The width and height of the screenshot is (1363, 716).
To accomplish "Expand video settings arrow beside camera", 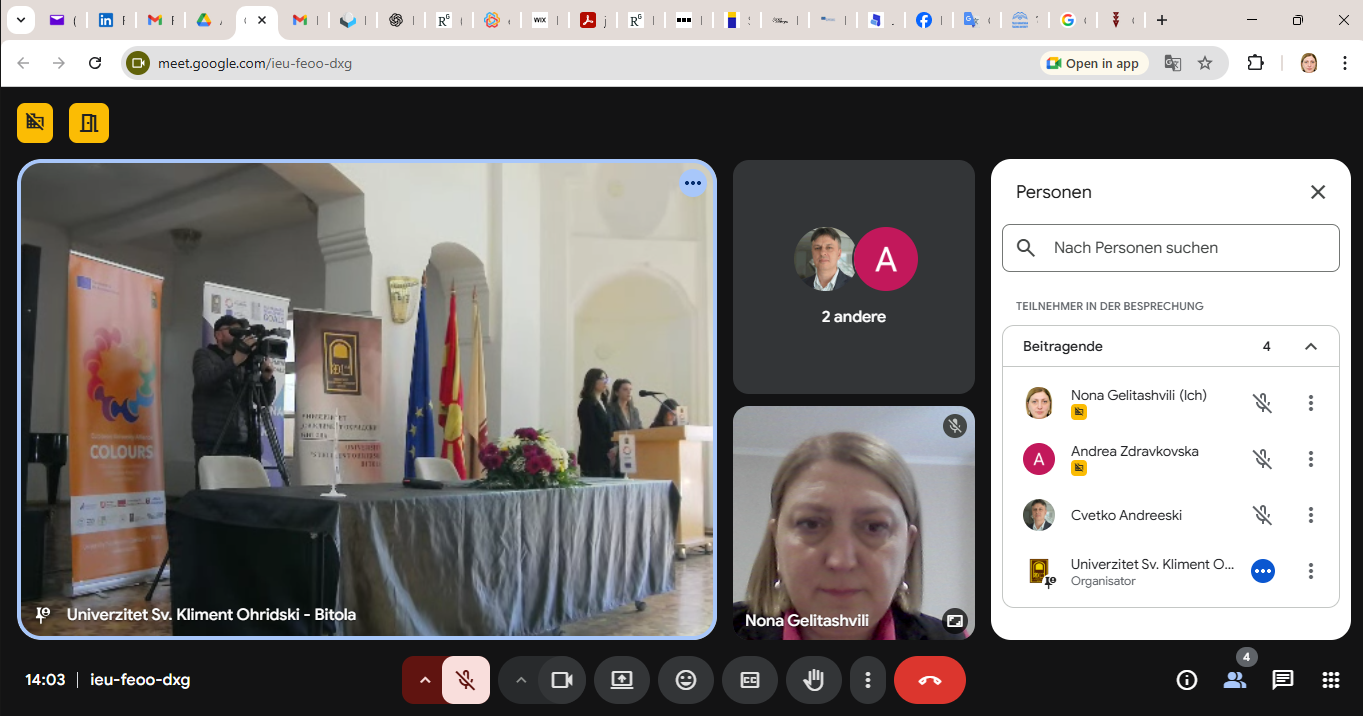I will point(520,680).
